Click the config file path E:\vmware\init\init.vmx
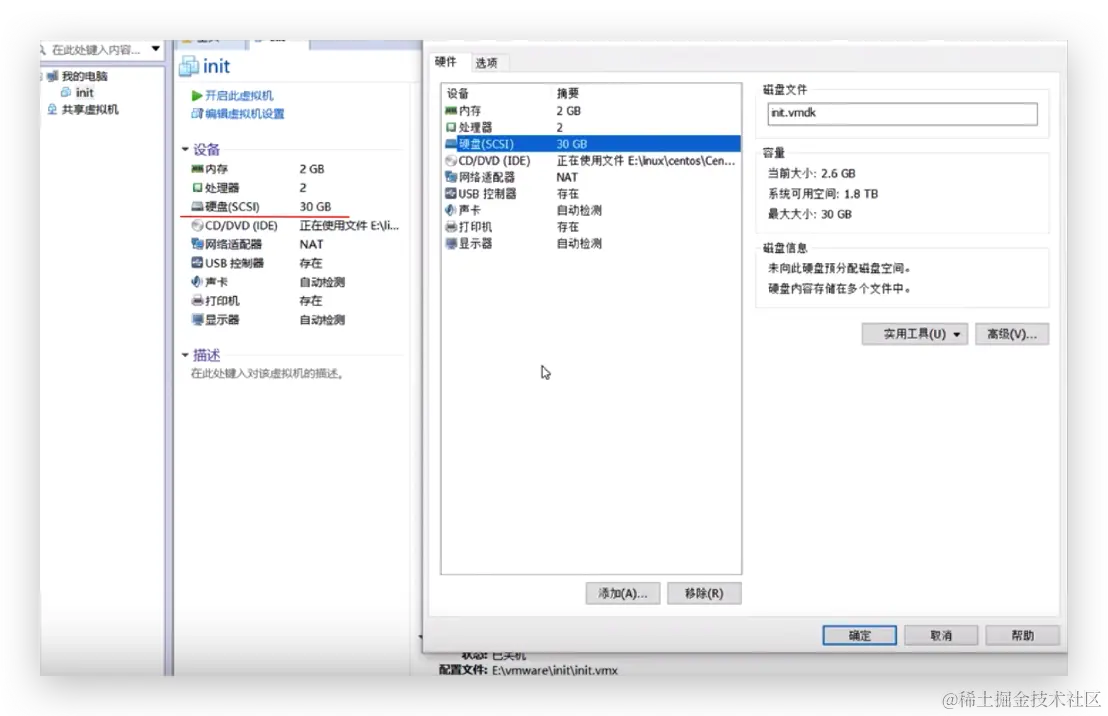The image size is (1108, 716). tap(555, 670)
